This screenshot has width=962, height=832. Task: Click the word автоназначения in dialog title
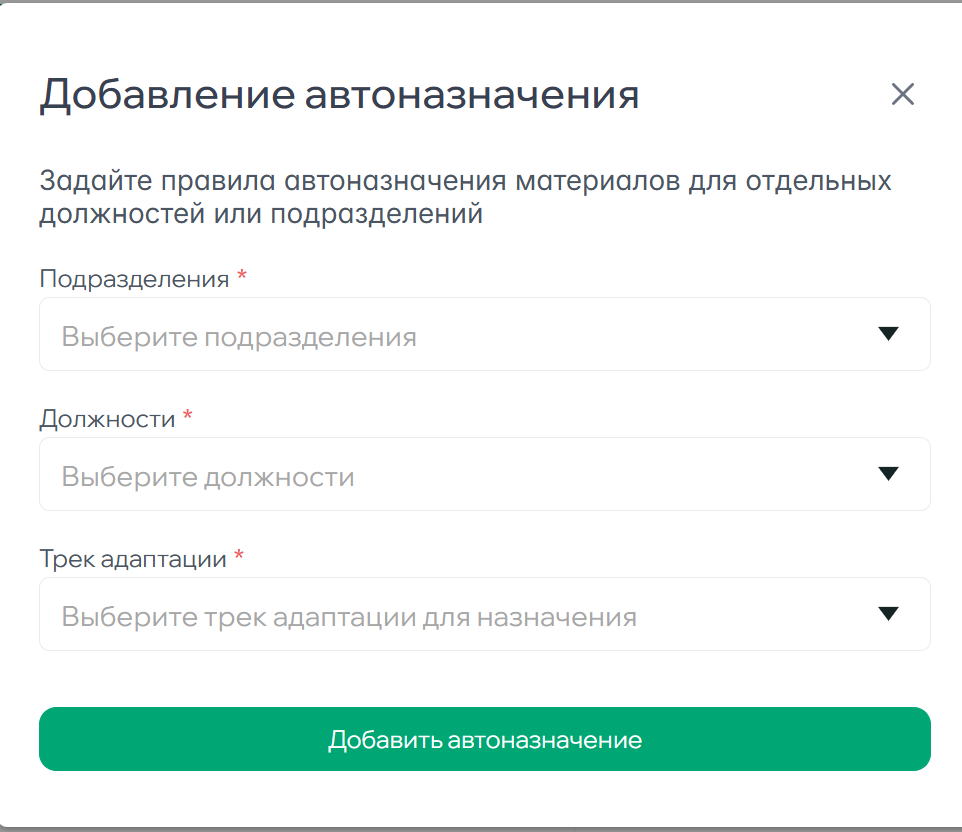point(471,96)
